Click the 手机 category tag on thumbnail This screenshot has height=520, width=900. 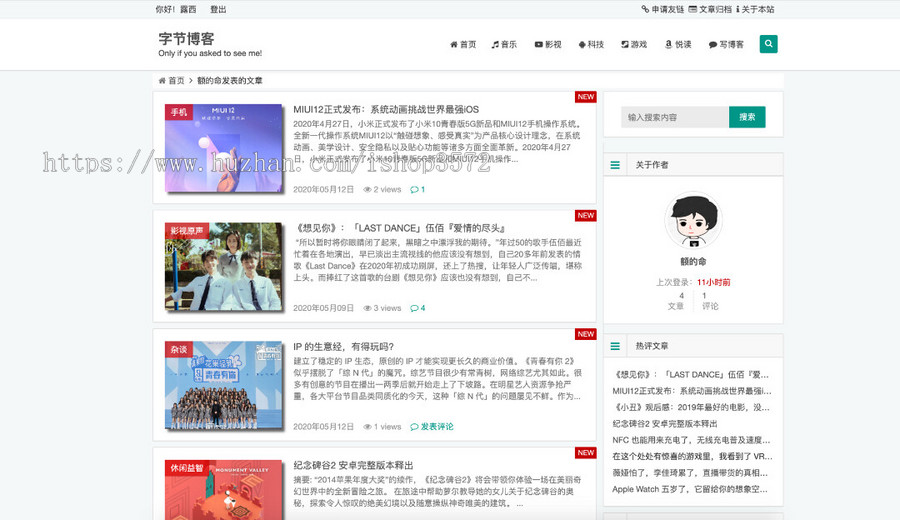tap(179, 112)
